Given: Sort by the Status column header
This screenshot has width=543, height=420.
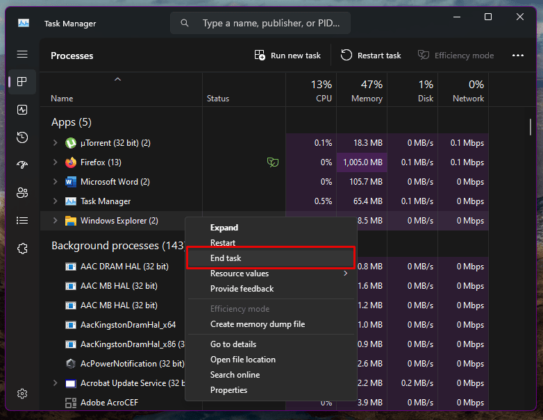Looking at the screenshot, I should pyautogui.click(x=244, y=90).
